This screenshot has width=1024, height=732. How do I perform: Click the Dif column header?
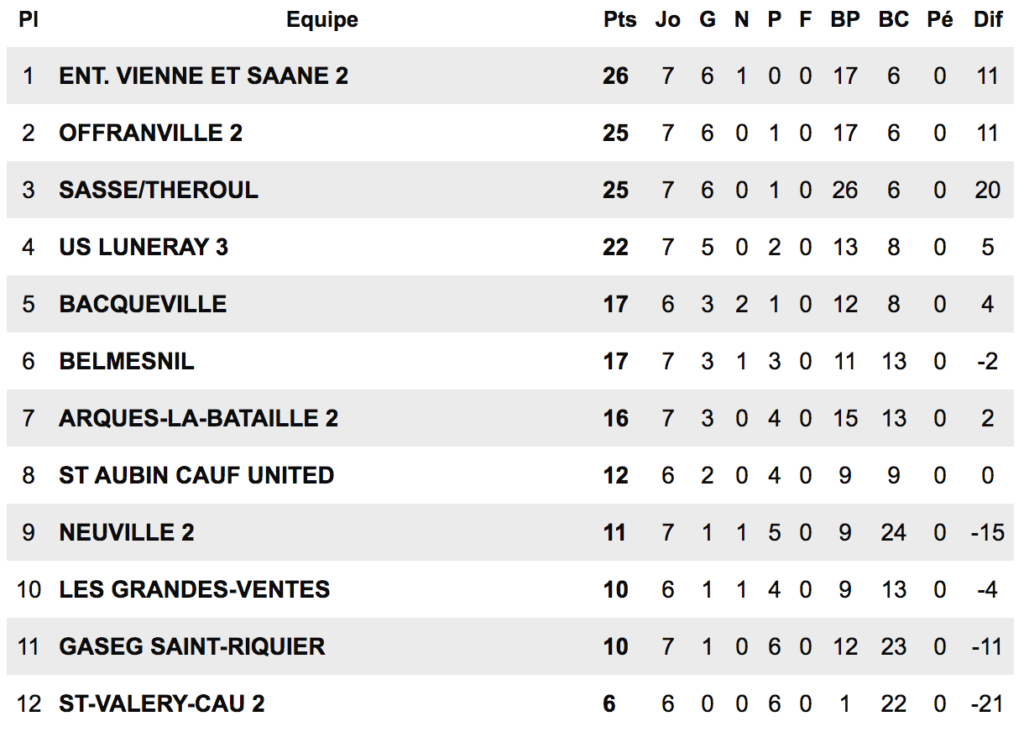(x=987, y=20)
